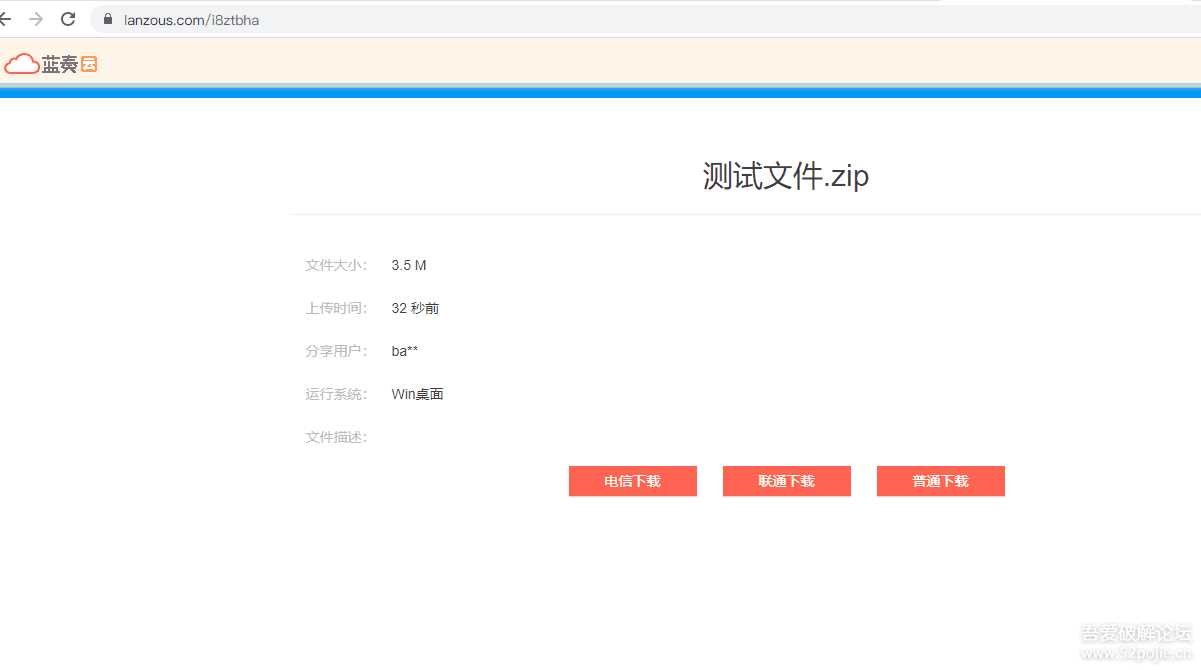Viewport: 1201px width, 670px height.
Task: Click the file title 测试文件.zip
Action: pyautogui.click(x=784, y=176)
